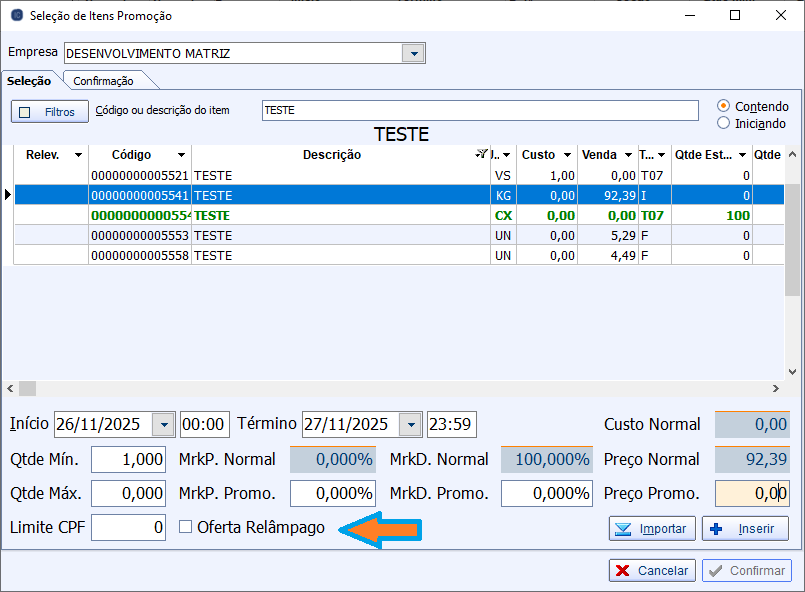The height and width of the screenshot is (592, 805).
Task: Open the Término date picker dropdown
Action: [x=410, y=424]
